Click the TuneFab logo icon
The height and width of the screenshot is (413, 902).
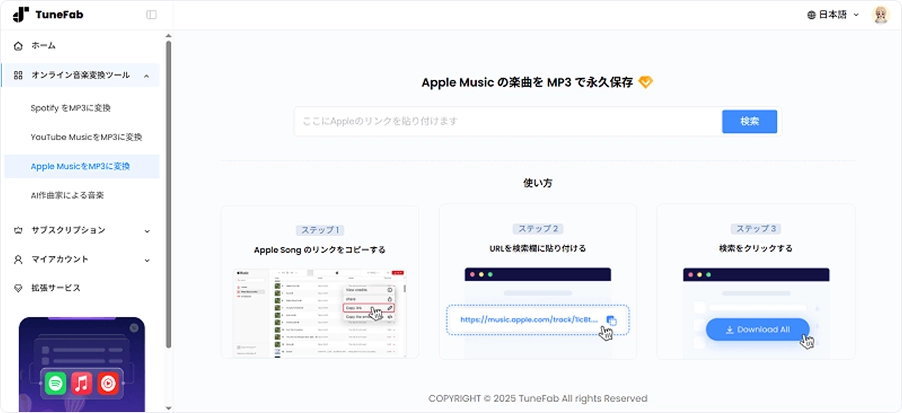coord(21,15)
